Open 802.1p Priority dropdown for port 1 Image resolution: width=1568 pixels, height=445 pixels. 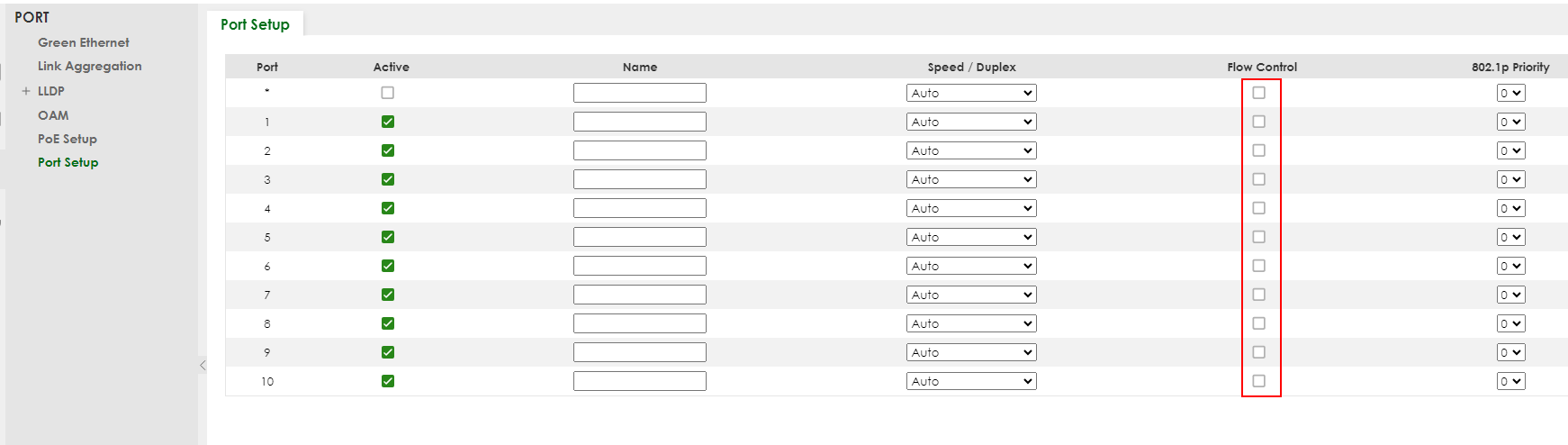pos(1510,122)
